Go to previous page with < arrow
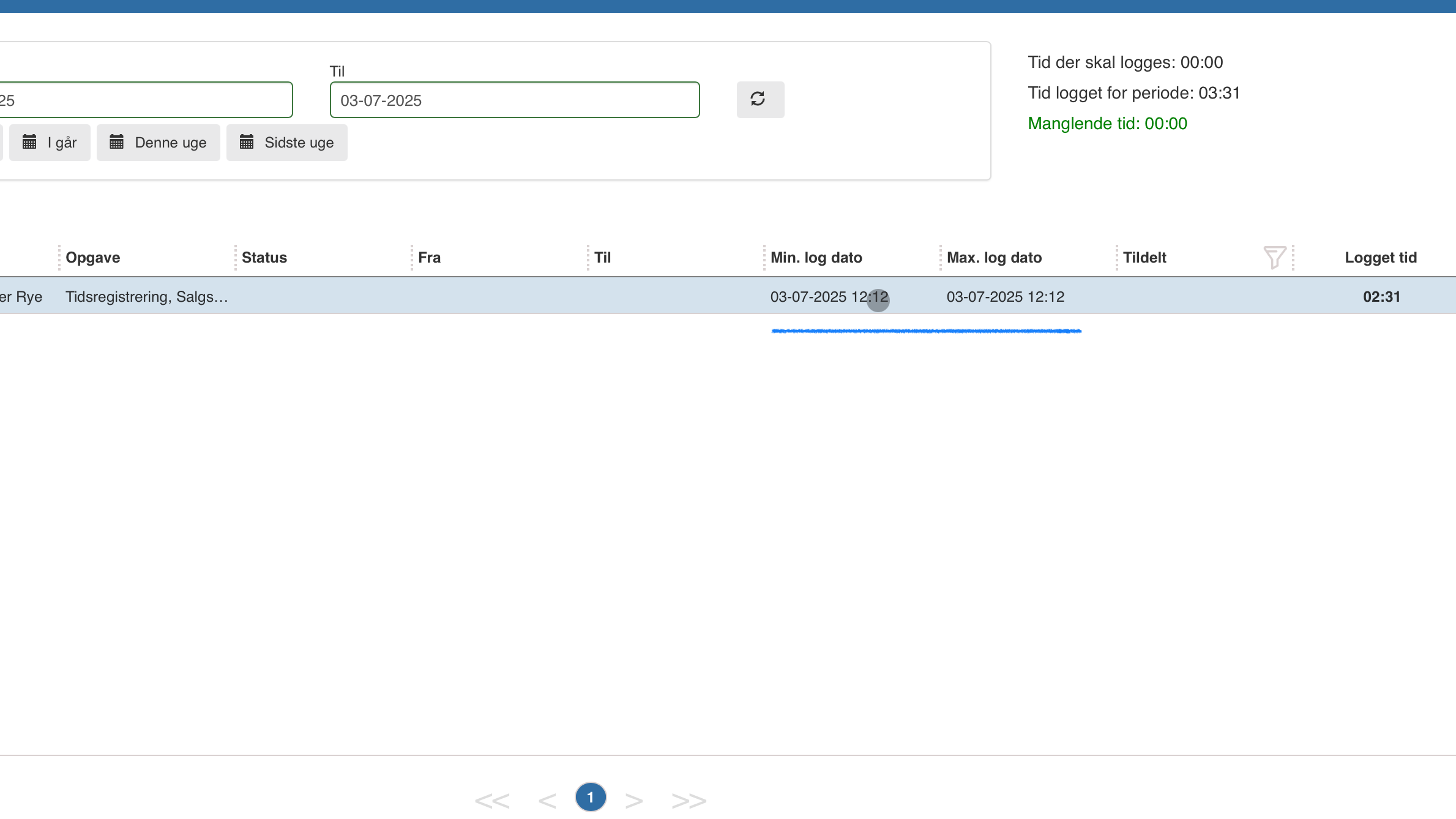 (547, 800)
